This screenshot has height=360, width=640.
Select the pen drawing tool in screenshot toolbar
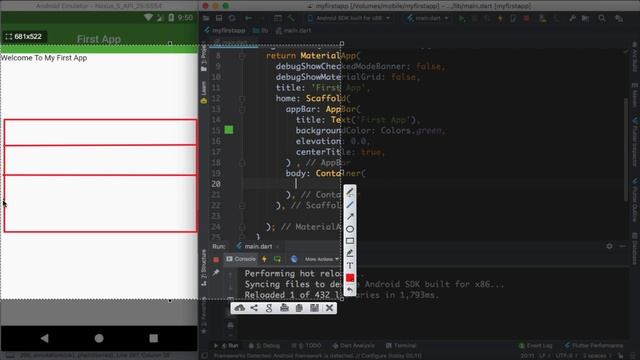click(350, 192)
